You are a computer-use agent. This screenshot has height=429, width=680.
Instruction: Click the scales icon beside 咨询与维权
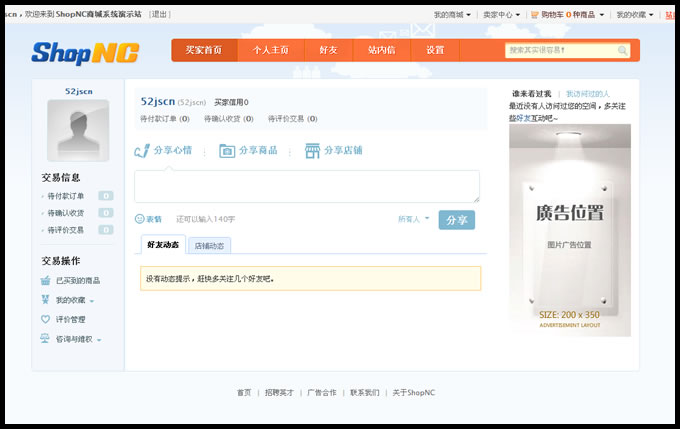pyautogui.click(x=45, y=338)
